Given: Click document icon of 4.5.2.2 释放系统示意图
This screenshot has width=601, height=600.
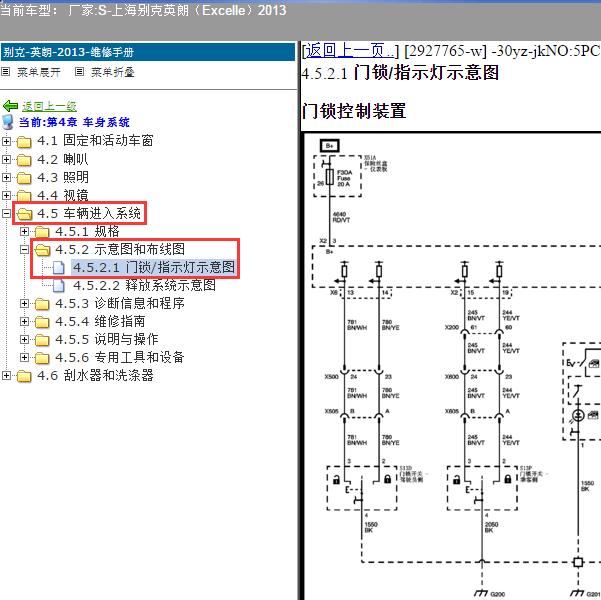Looking at the screenshot, I should click(x=59, y=285).
